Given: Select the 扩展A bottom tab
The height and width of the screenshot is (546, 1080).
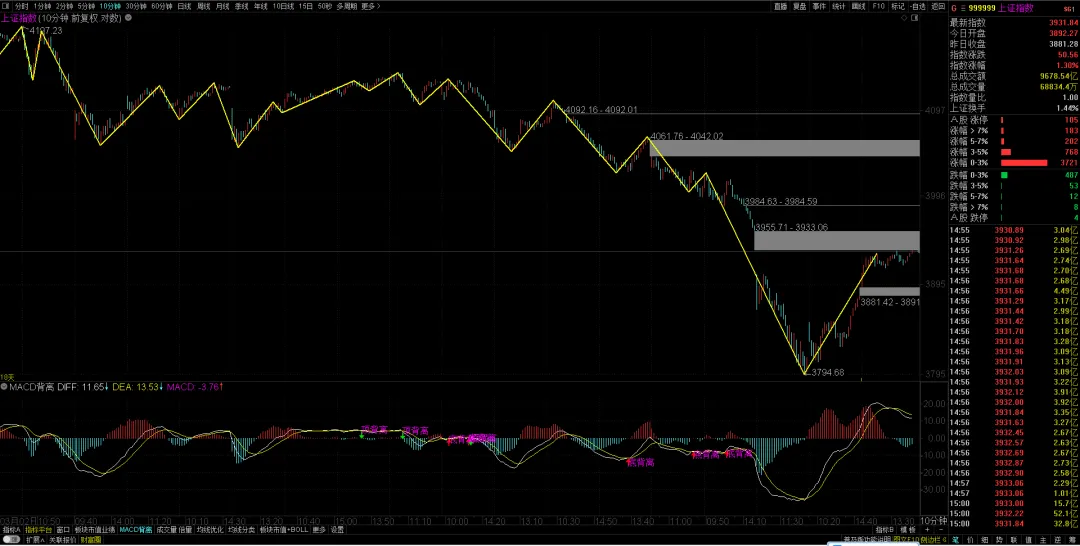Looking at the screenshot, I should tap(34, 540).
